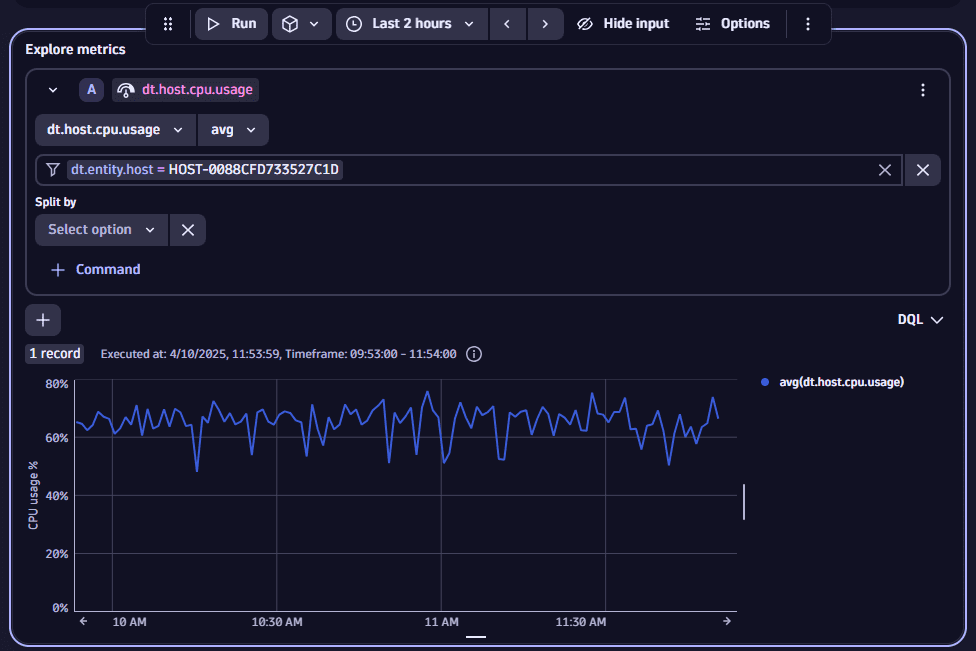Click the 0% y-axis label

tap(60, 608)
